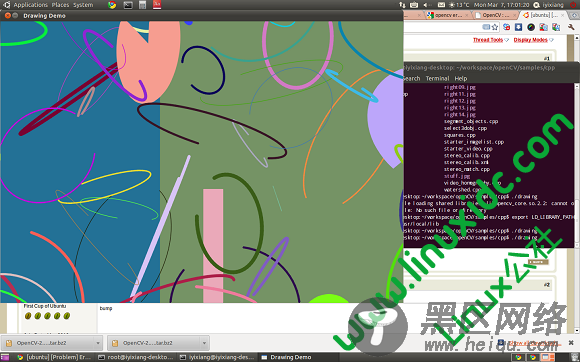Click the first Chrome extension after the star
The height and width of the screenshot is (362, 580).
507,27
